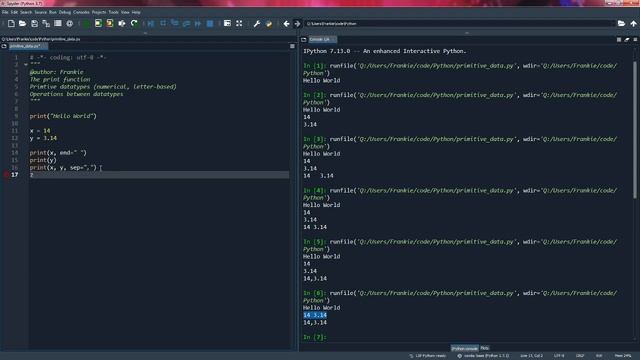Open the Help menu
This screenshot has width=640, height=360.
click(136, 12)
